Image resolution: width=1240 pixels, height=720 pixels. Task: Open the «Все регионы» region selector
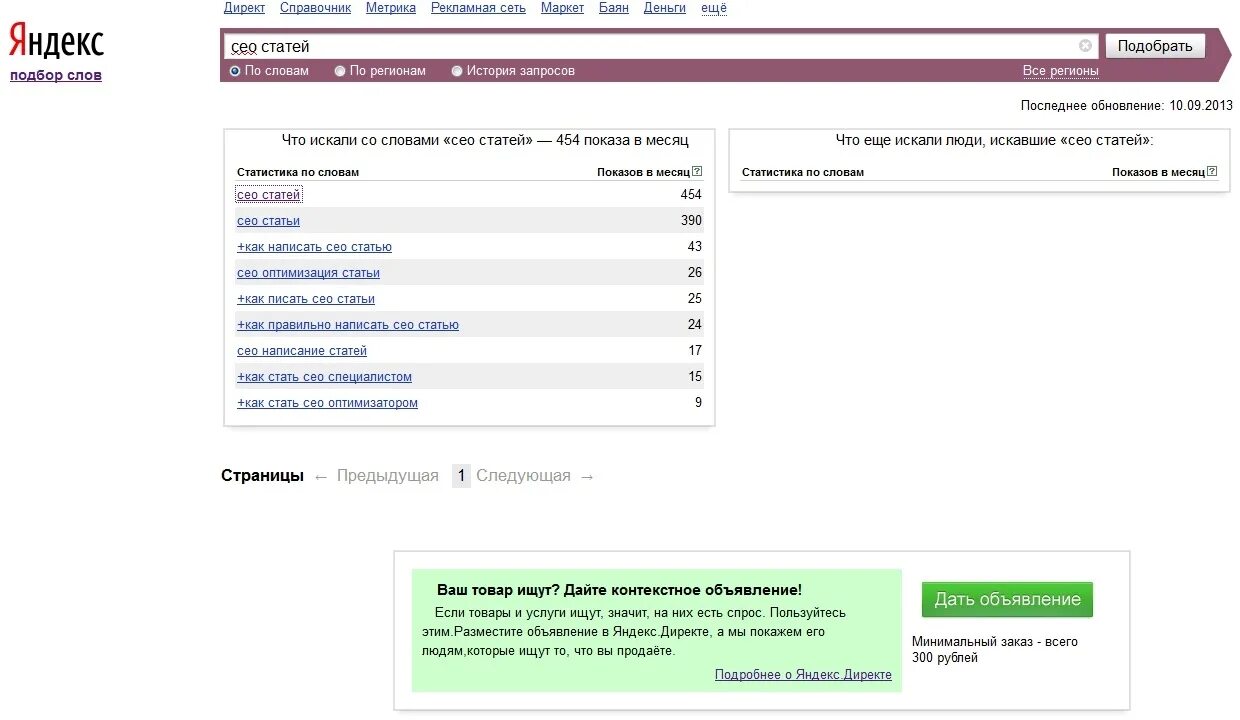point(1063,70)
